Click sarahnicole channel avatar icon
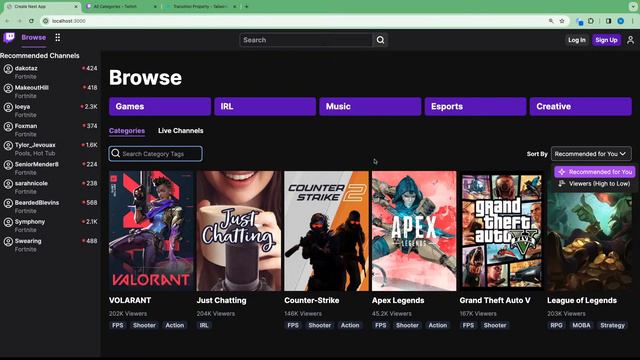Viewport: 640px width, 360px height. coord(8,184)
